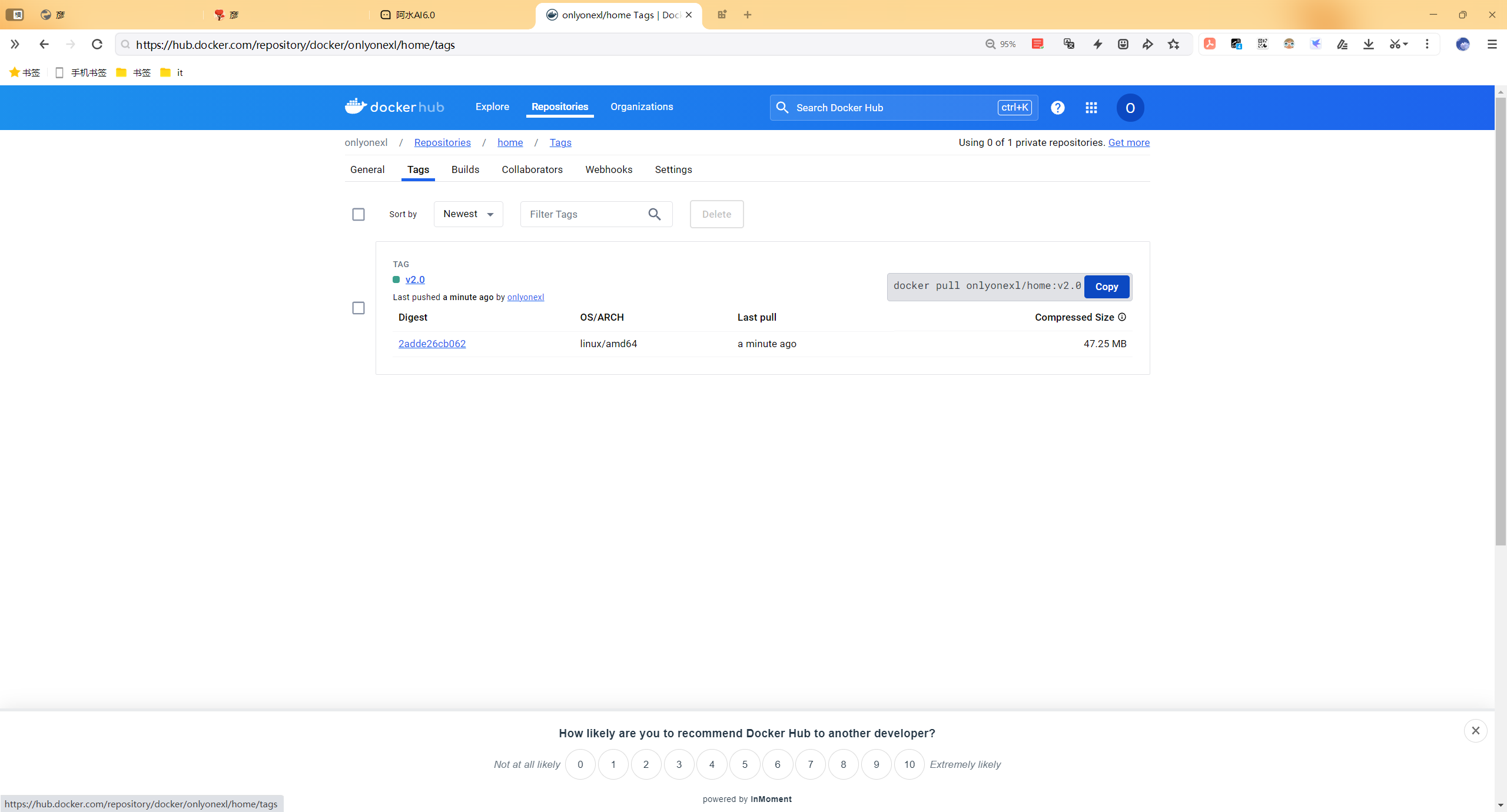Click the lightning bolt icon in address bar
The width and height of the screenshot is (1507, 812).
tap(1098, 44)
